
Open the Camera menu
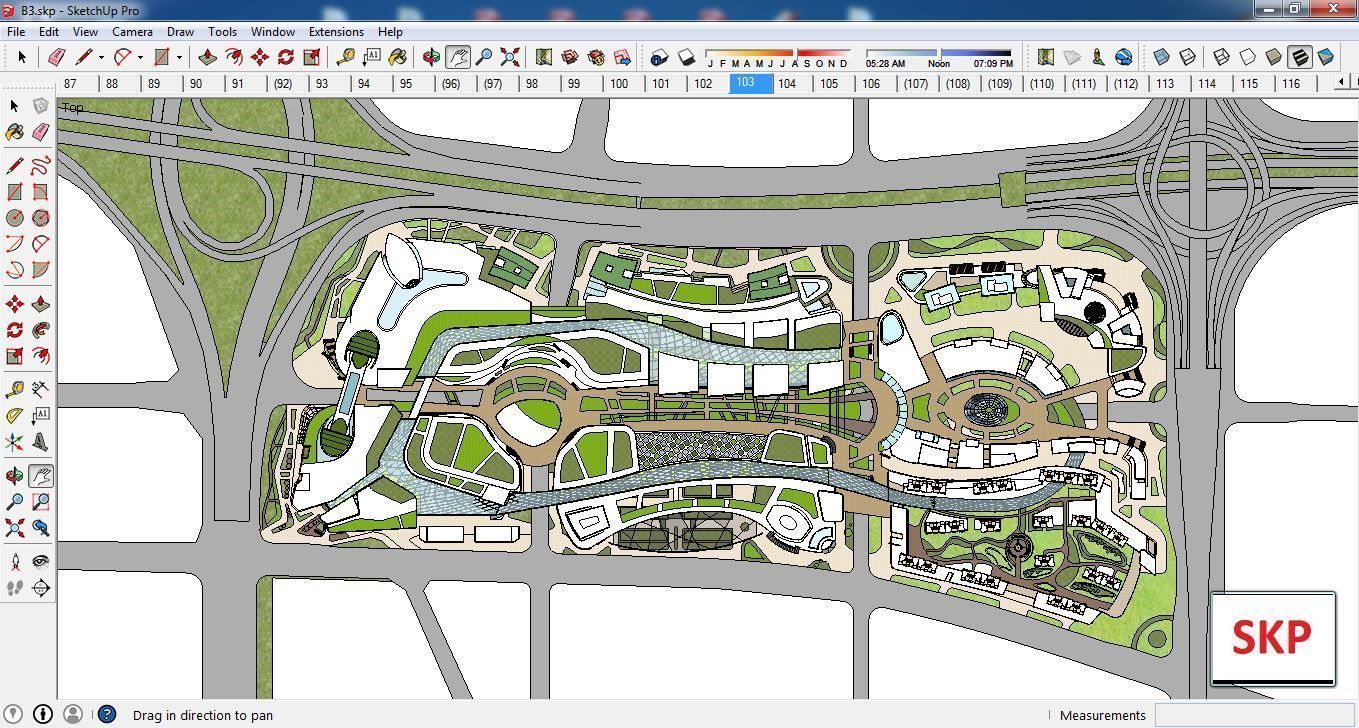132,31
